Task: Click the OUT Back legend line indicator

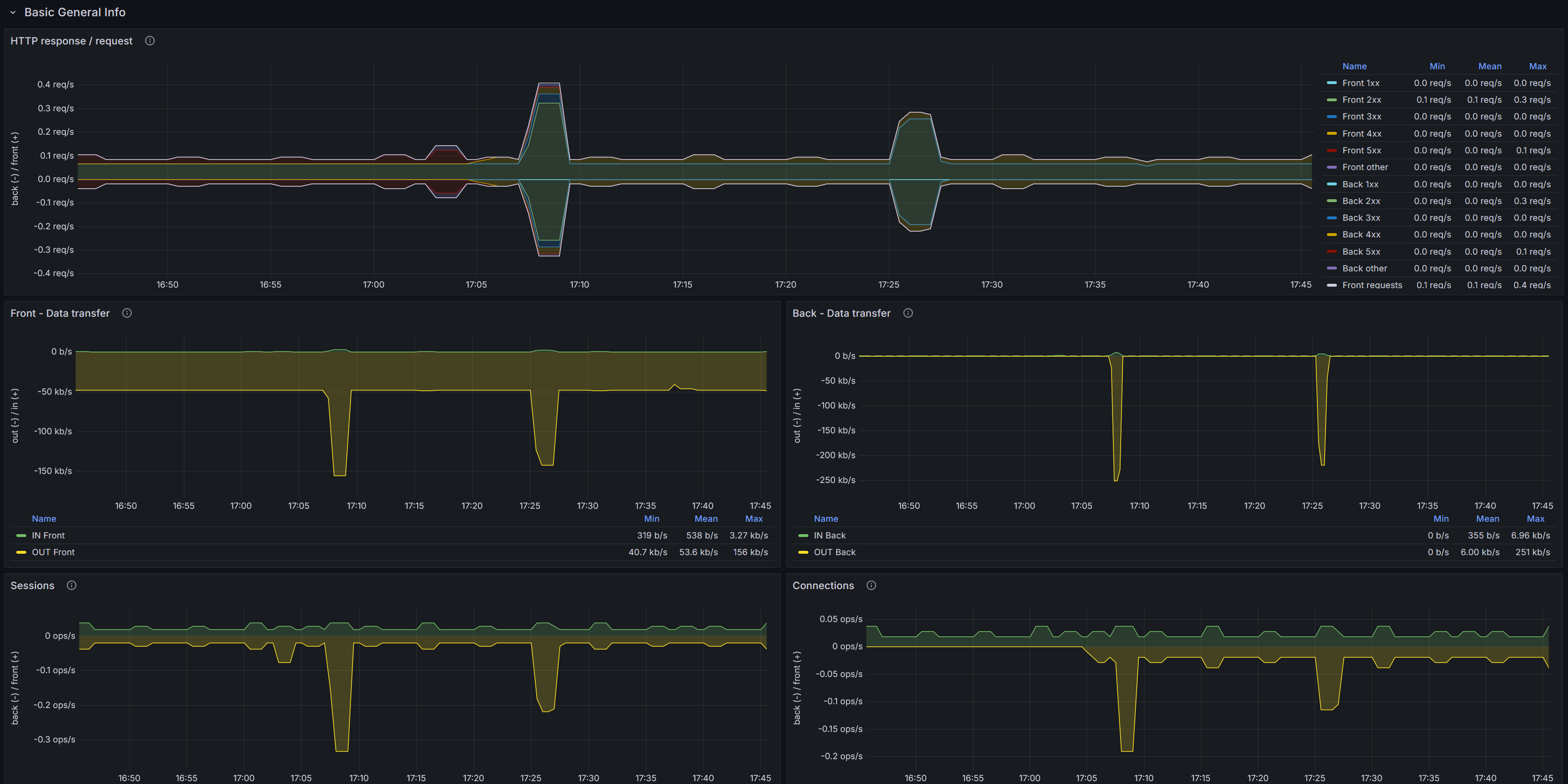Action: (x=803, y=552)
